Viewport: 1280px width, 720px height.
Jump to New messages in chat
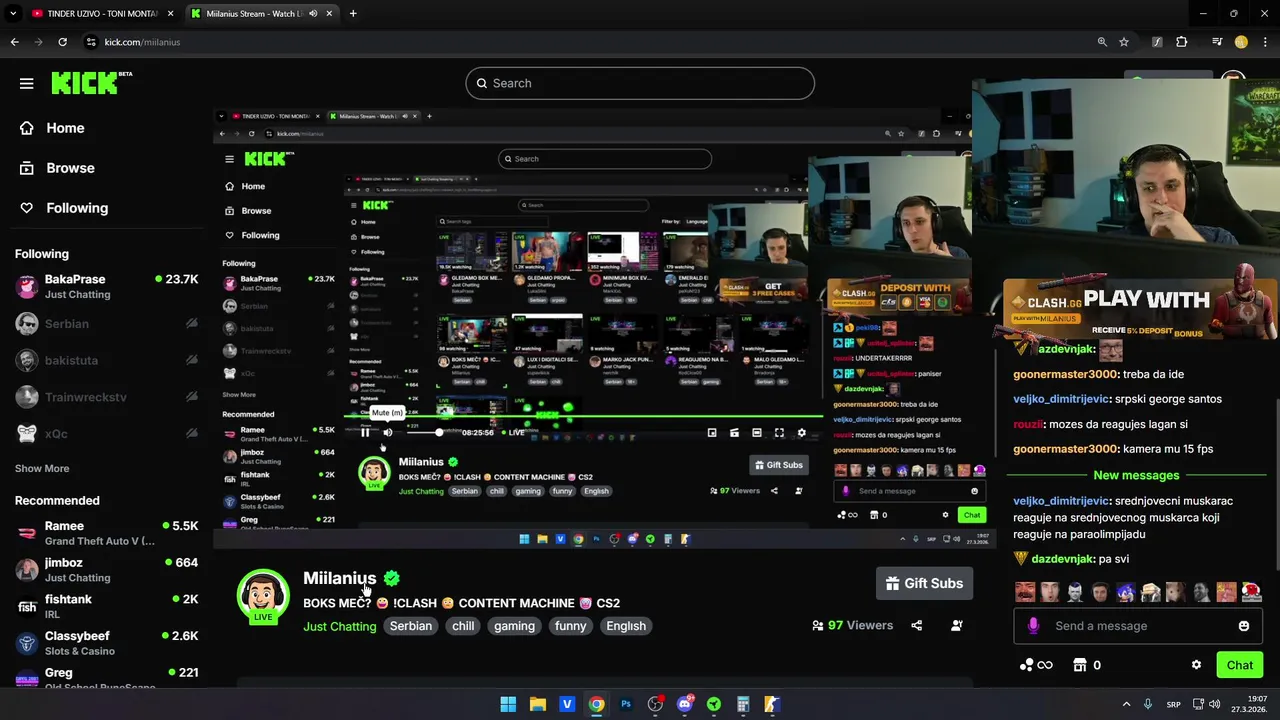pyautogui.click(x=1136, y=475)
